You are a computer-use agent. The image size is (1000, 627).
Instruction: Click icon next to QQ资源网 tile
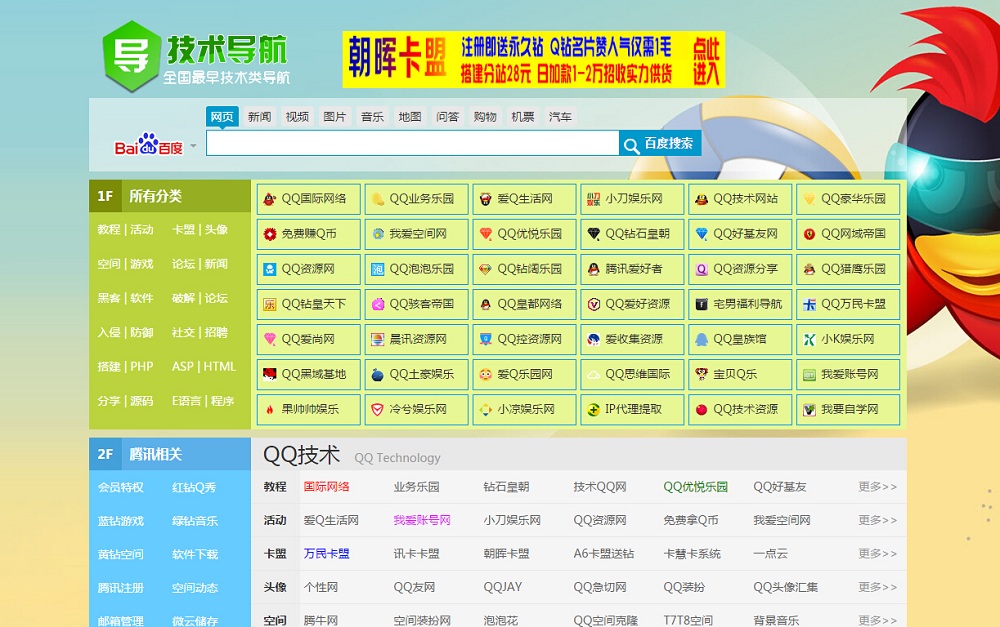coord(270,269)
